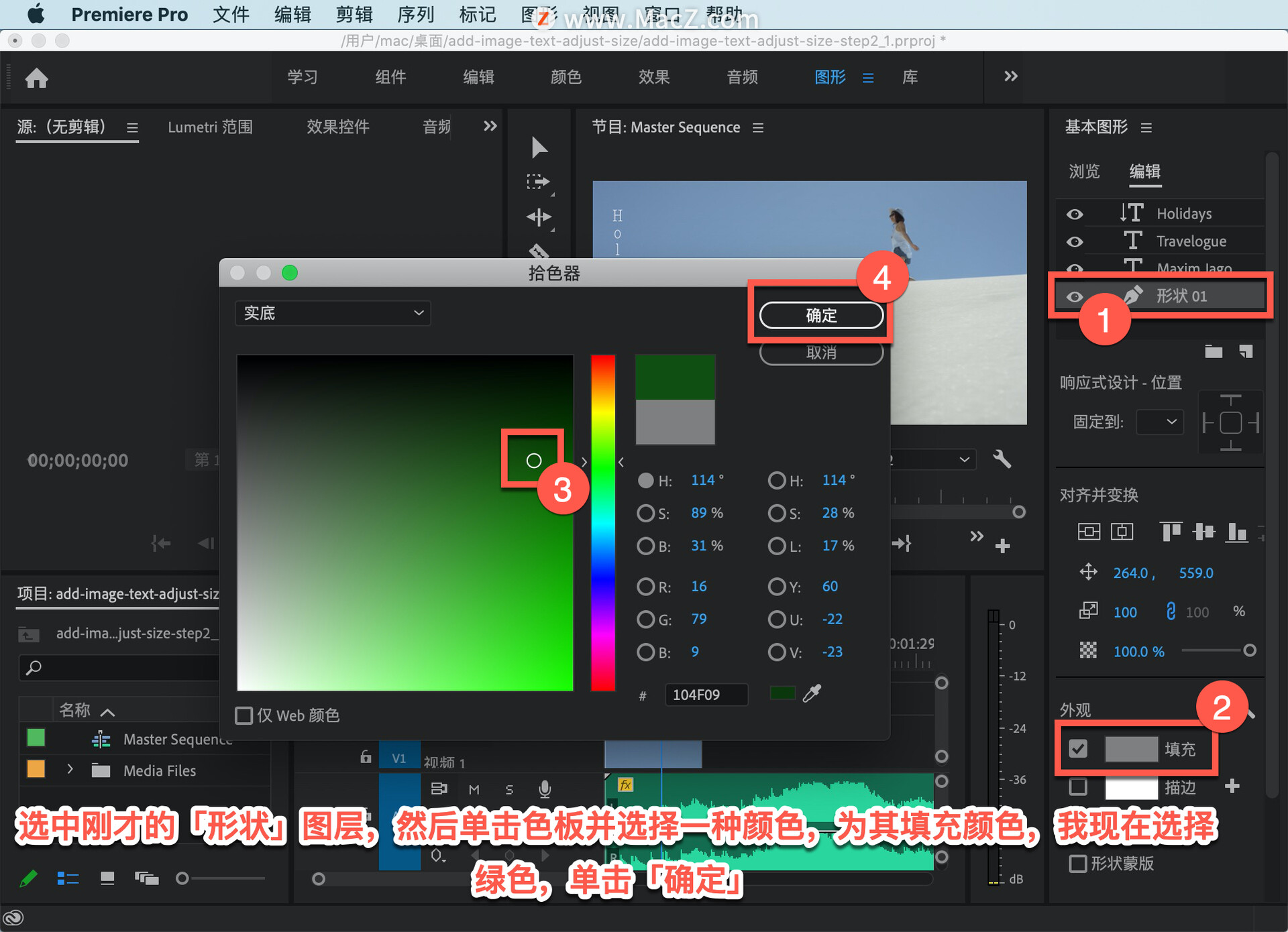Click the hex color input field

(x=706, y=695)
